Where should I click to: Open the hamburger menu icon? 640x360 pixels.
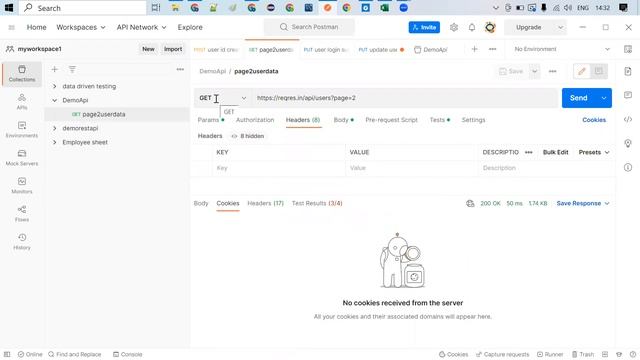click(11, 27)
